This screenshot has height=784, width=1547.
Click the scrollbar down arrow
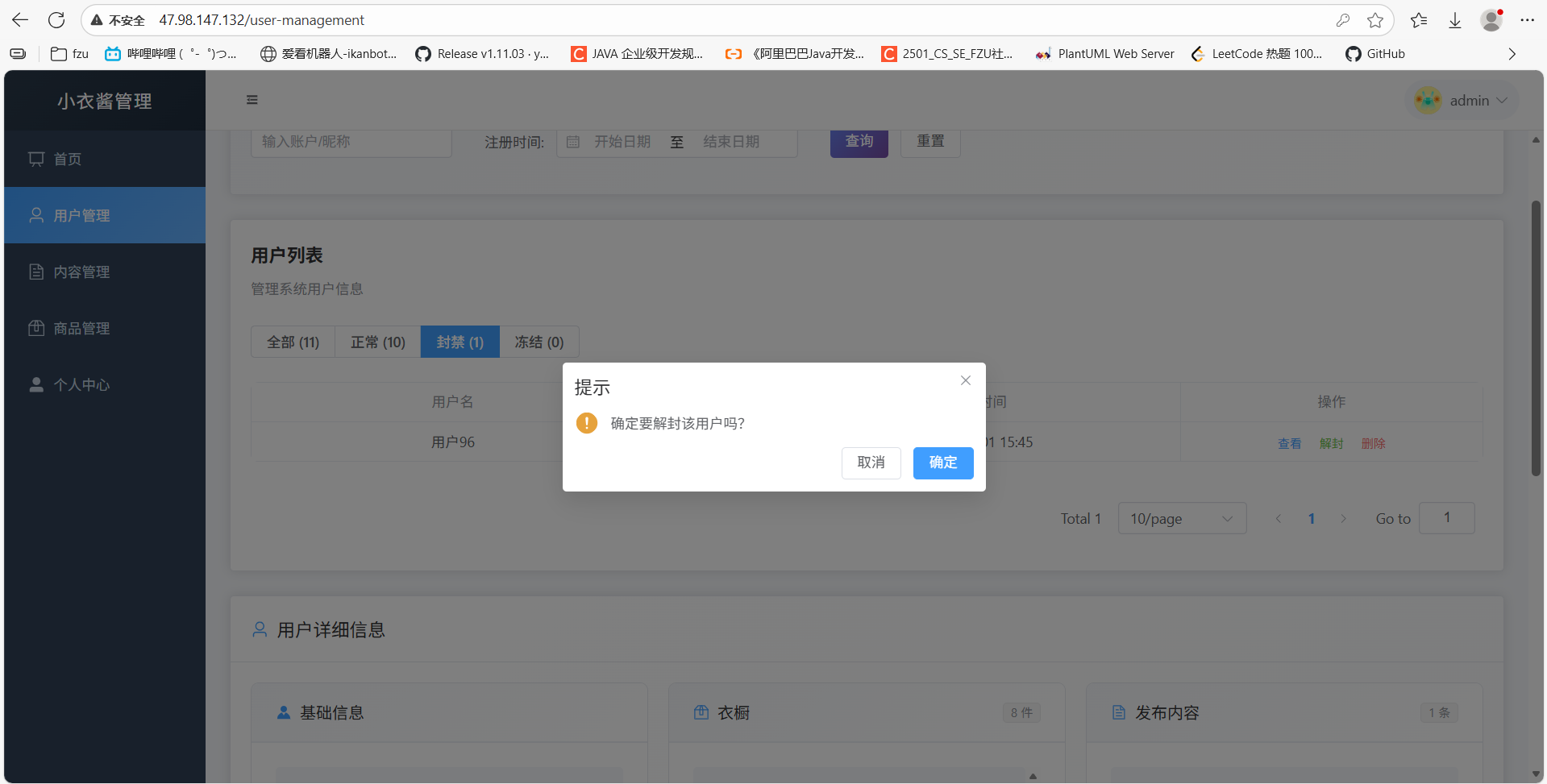[1536, 774]
